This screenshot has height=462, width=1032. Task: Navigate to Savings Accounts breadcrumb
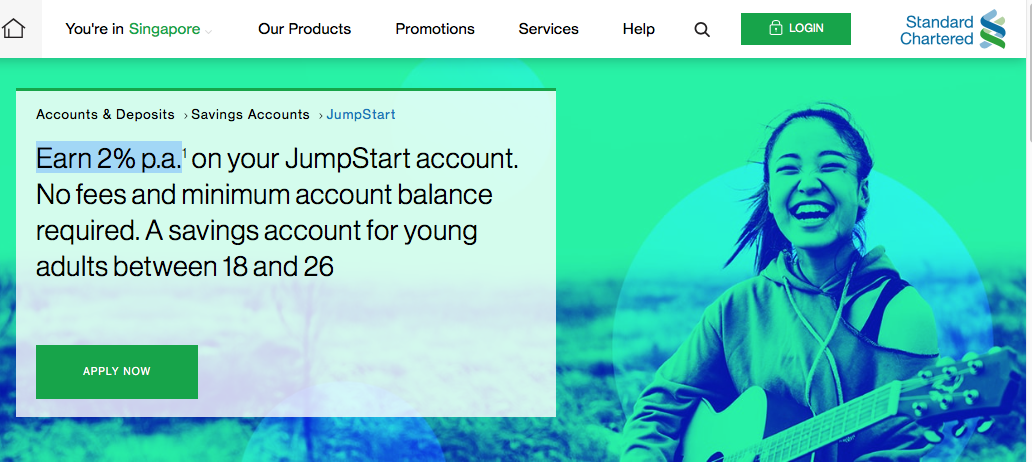coord(250,115)
